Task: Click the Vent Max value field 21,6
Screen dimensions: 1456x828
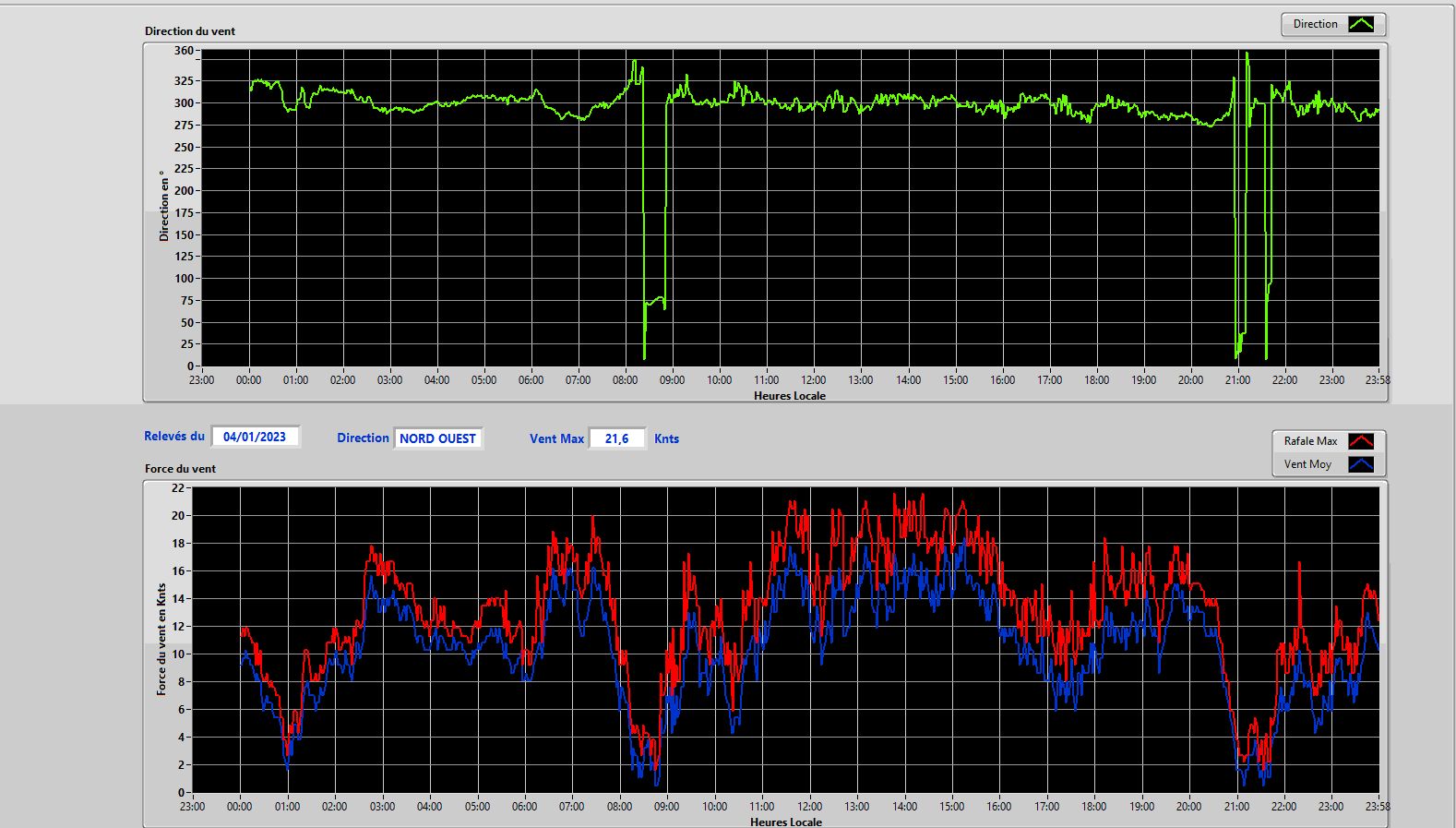Action: [x=616, y=438]
